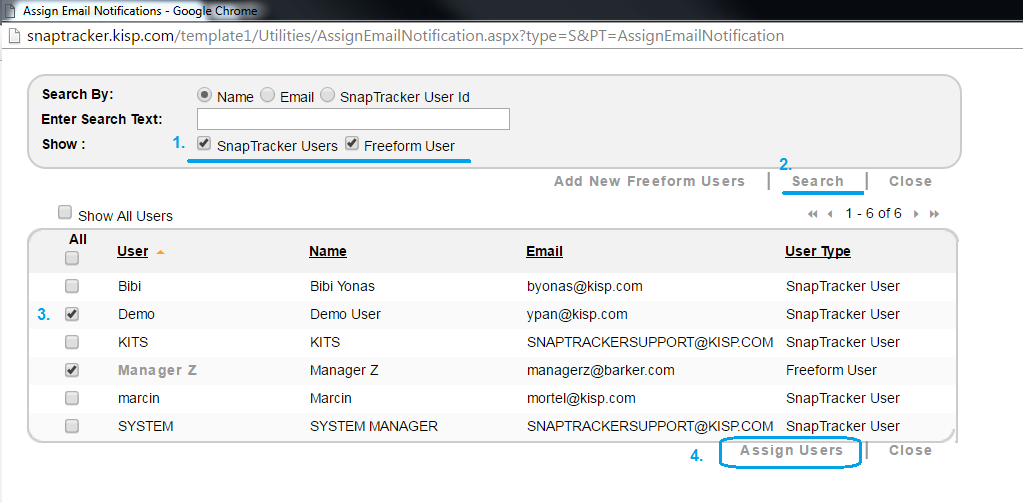Screen dimensions: 1023x503
Task: Toggle the Freeform User checkbox
Action: point(352,144)
